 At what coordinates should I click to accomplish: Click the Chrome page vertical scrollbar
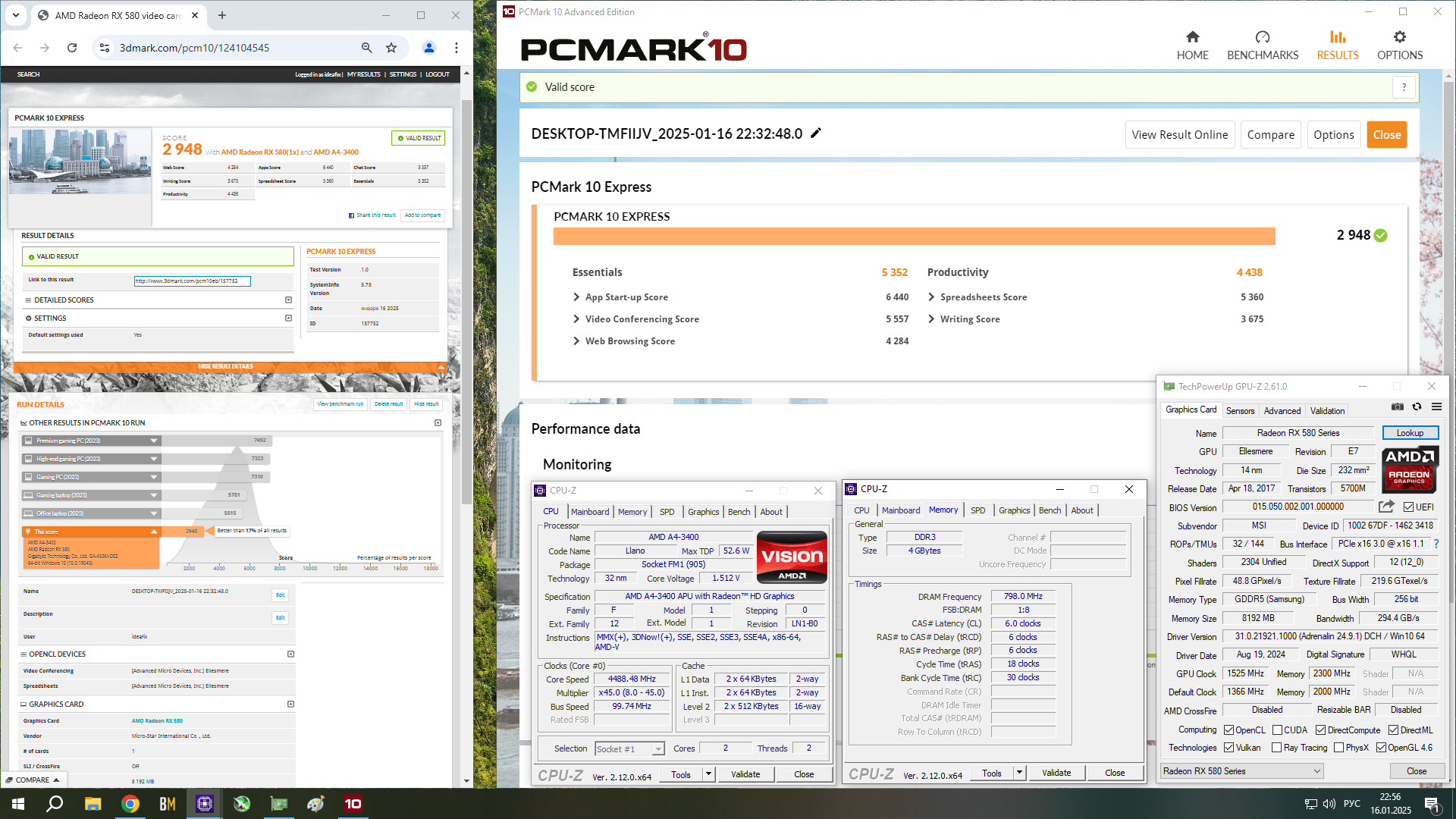click(466, 303)
